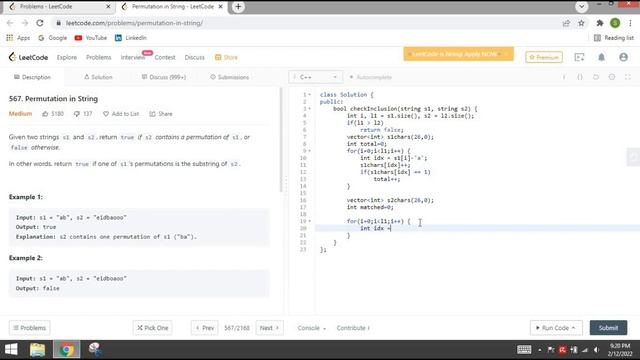Screen dimensions: 640x360
Task: Open the notifications bell
Action: (601, 57)
